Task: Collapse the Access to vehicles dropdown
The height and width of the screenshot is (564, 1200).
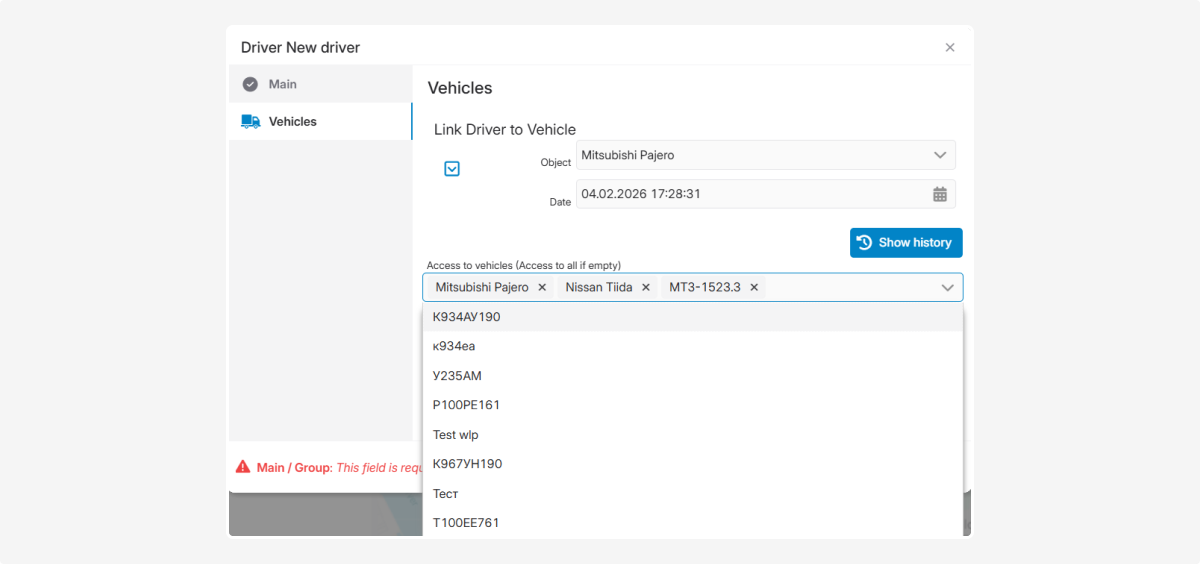Action: coord(947,288)
